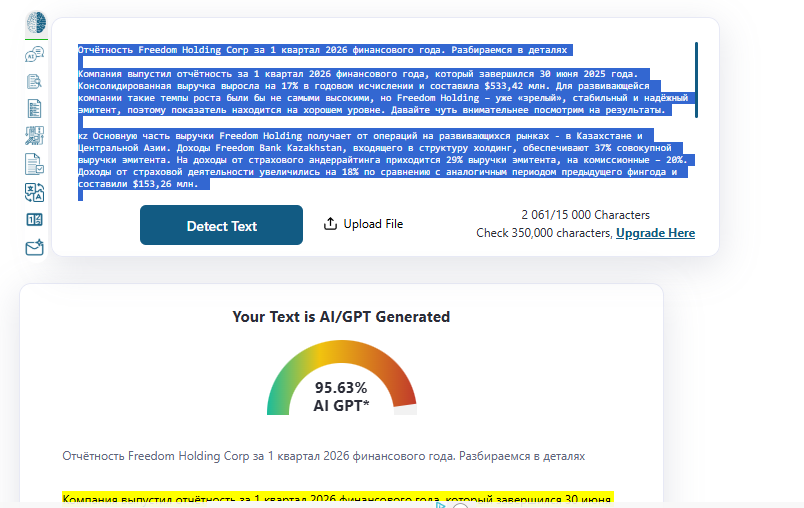Open the summarizer list-document sidebar icon
804x508 pixels.
coord(34,109)
